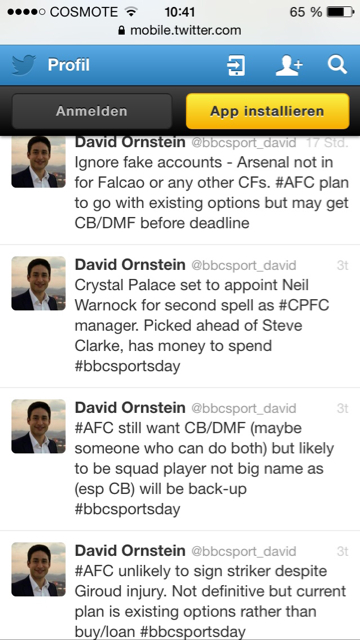This screenshot has width=360, height=640.
Task: Open the #CPFC hashtag link
Action: pos(304,305)
